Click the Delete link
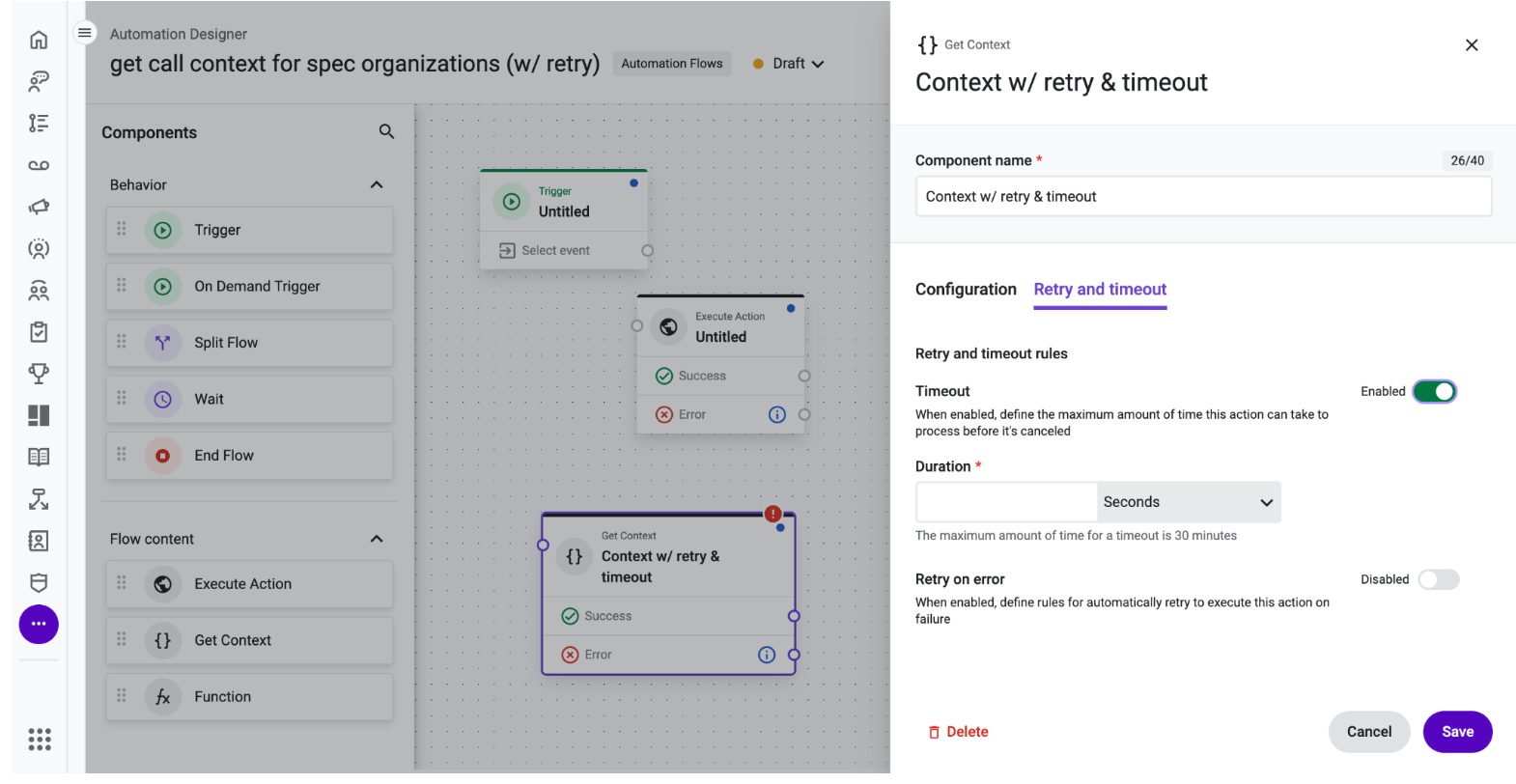This screenshot has height=784, width=1516. (958, 732)
